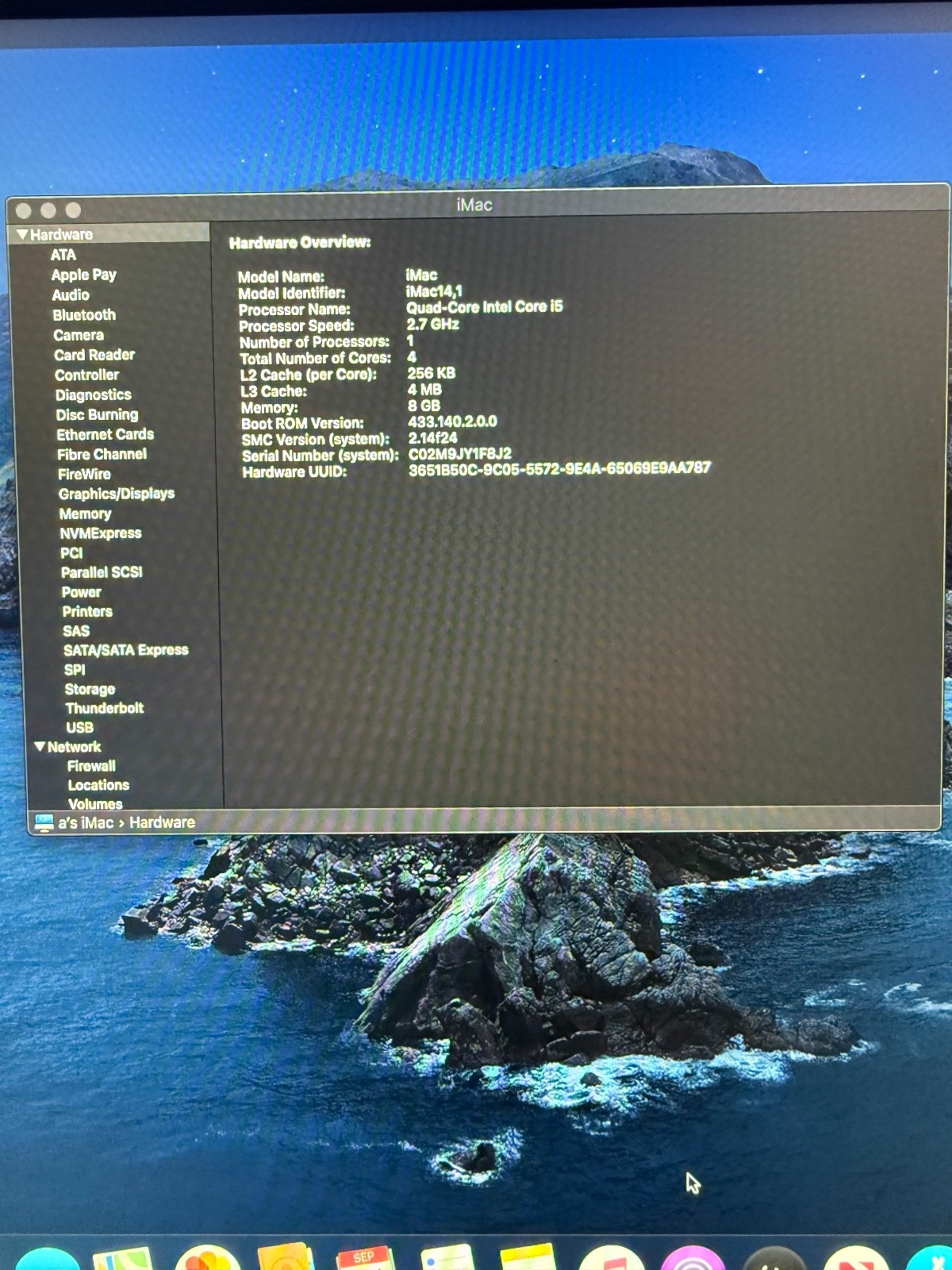Select SPI in the sidebar
Image resolution: width=952 pixels, height=1270 pixels.
(x=75, y=670)
